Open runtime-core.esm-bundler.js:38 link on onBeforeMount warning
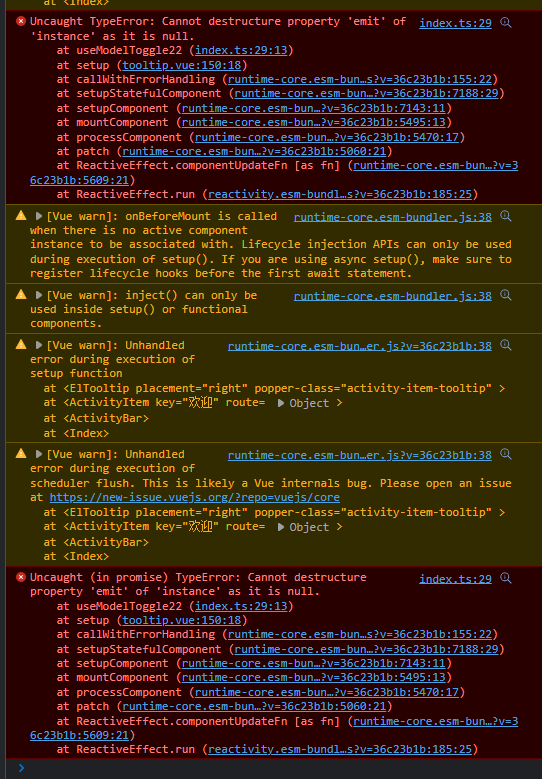Screen dimensions: 542x779 pyautogui.click(x=392, y=217)
